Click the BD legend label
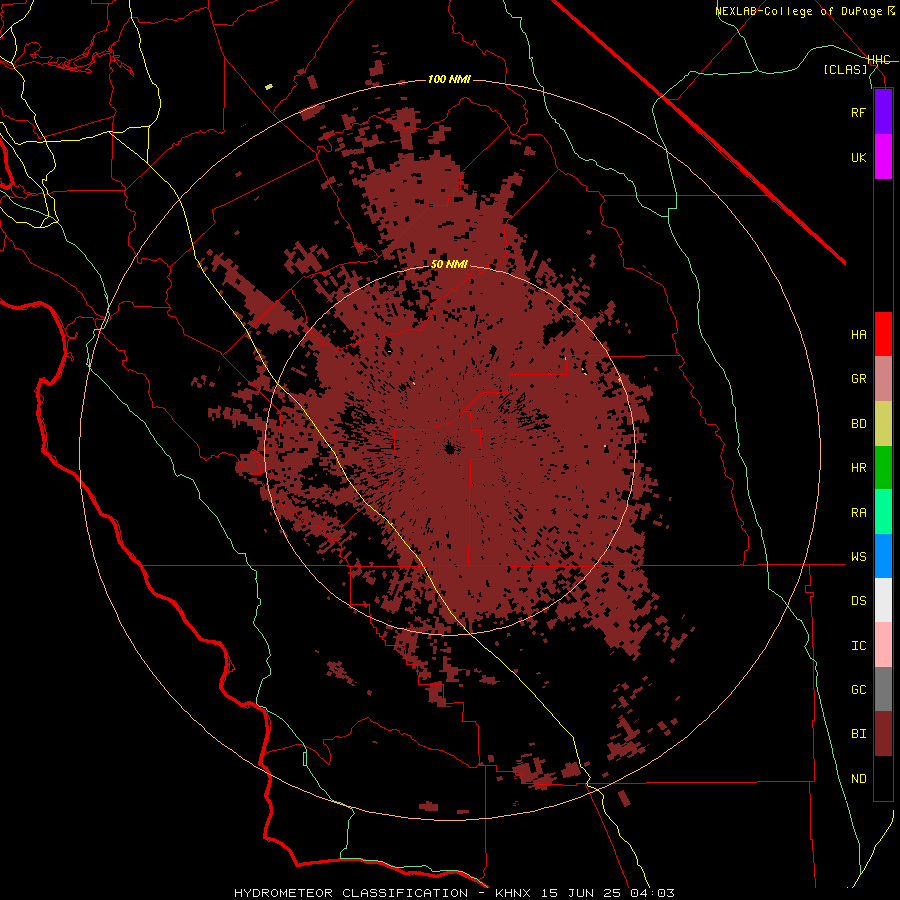 click(x=858, y=424)
